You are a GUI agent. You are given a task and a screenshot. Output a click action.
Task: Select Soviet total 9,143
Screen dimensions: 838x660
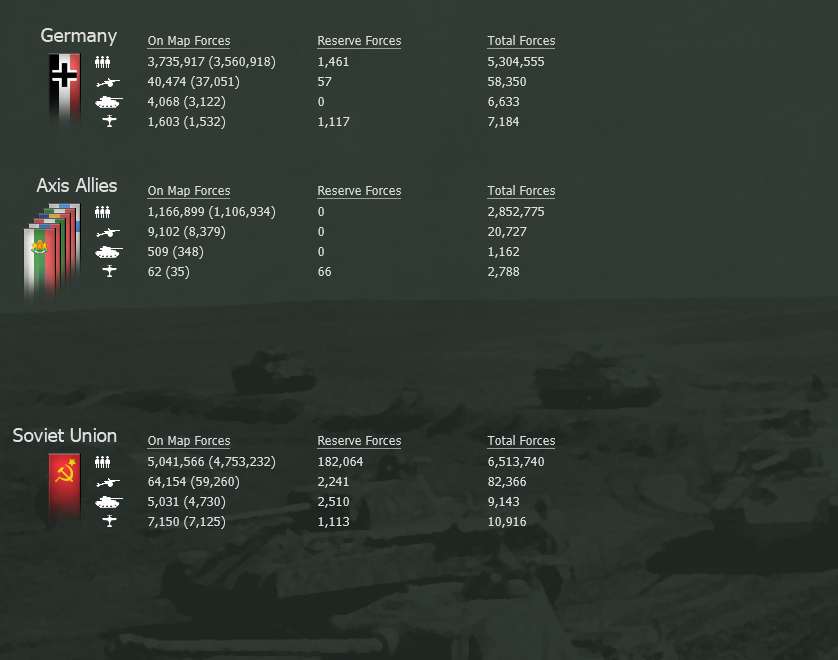point(503,502)
